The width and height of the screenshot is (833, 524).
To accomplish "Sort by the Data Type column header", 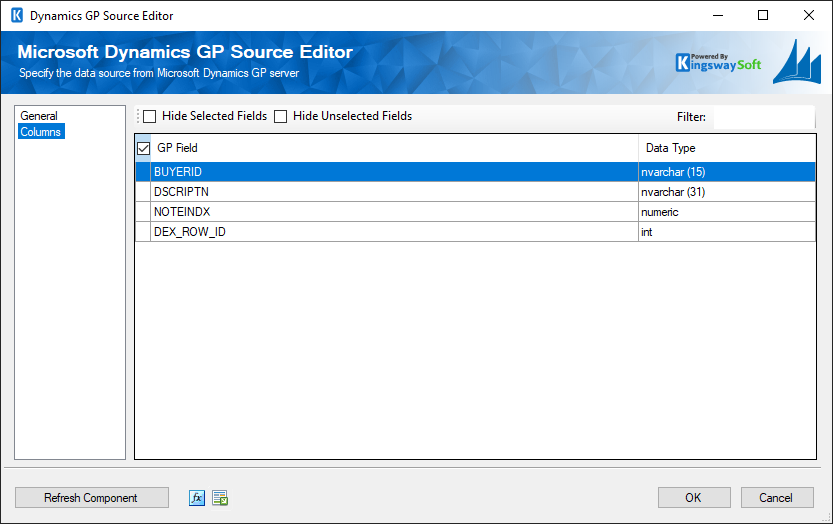I will pos(727,148).
